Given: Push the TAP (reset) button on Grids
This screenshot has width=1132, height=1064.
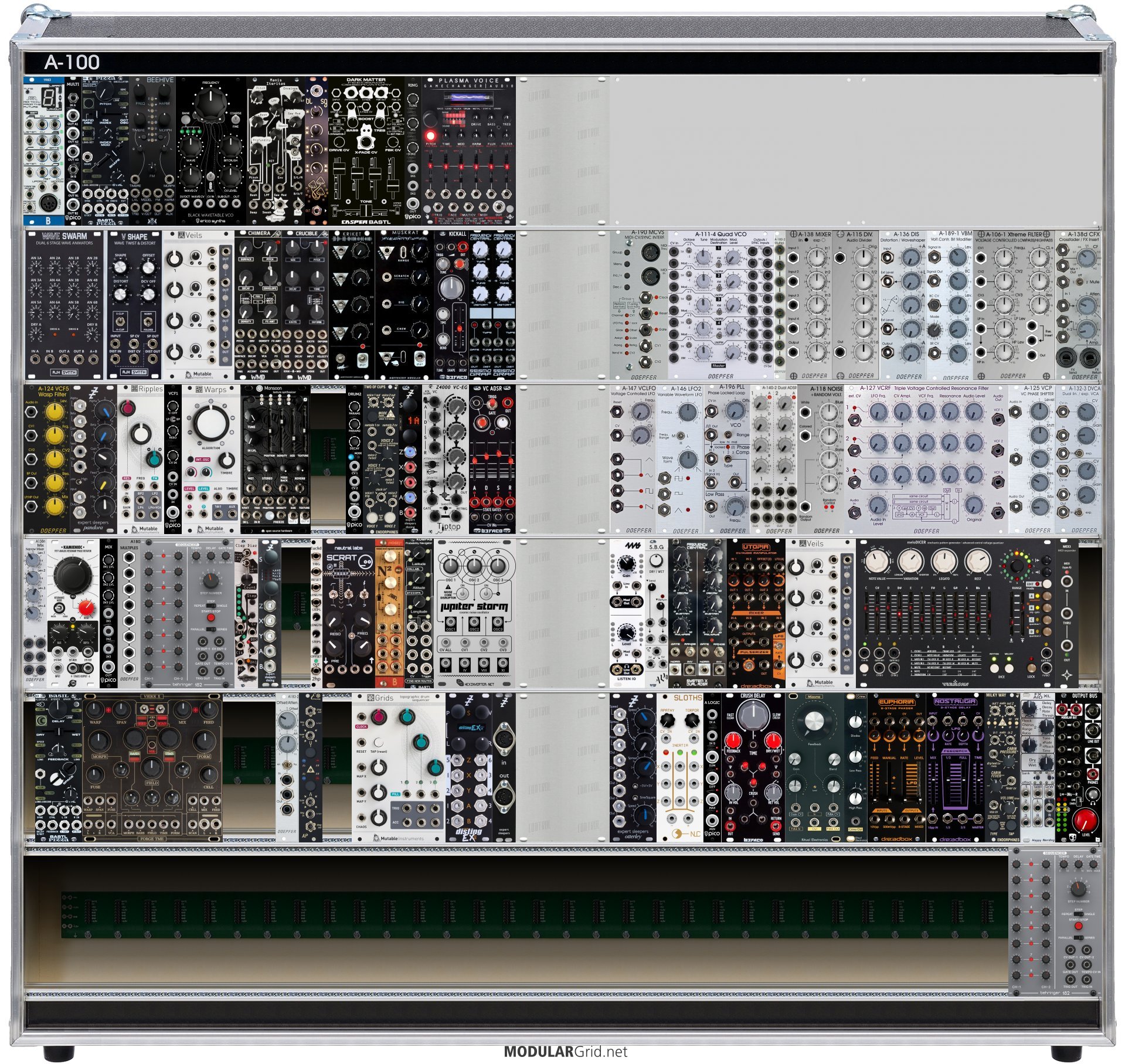Looking at the screenshot, I should coord(379,742).
